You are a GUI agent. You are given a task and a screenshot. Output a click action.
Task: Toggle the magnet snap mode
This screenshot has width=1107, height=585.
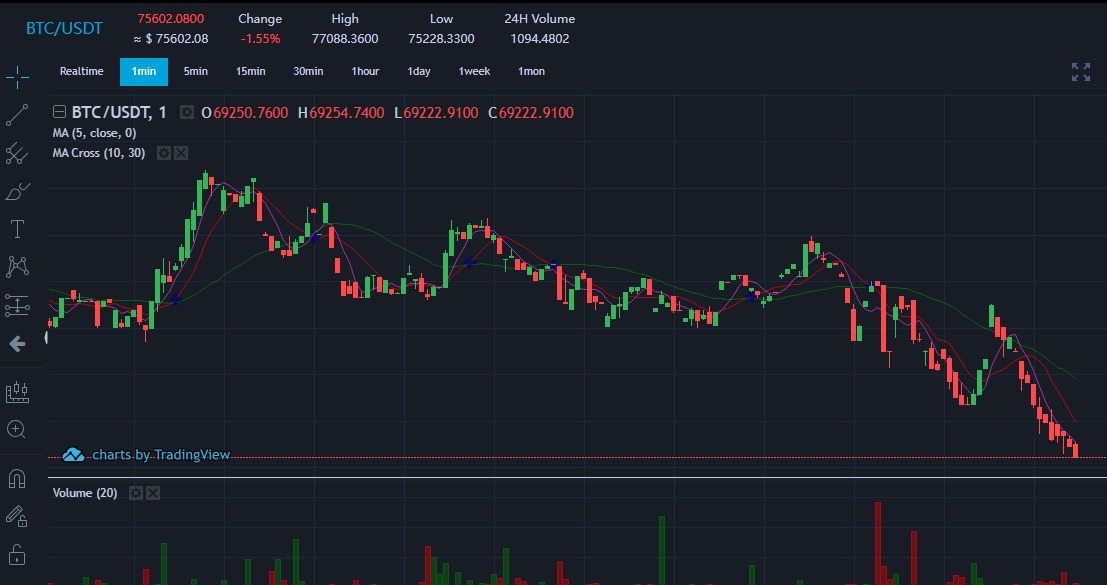[17, 479]
